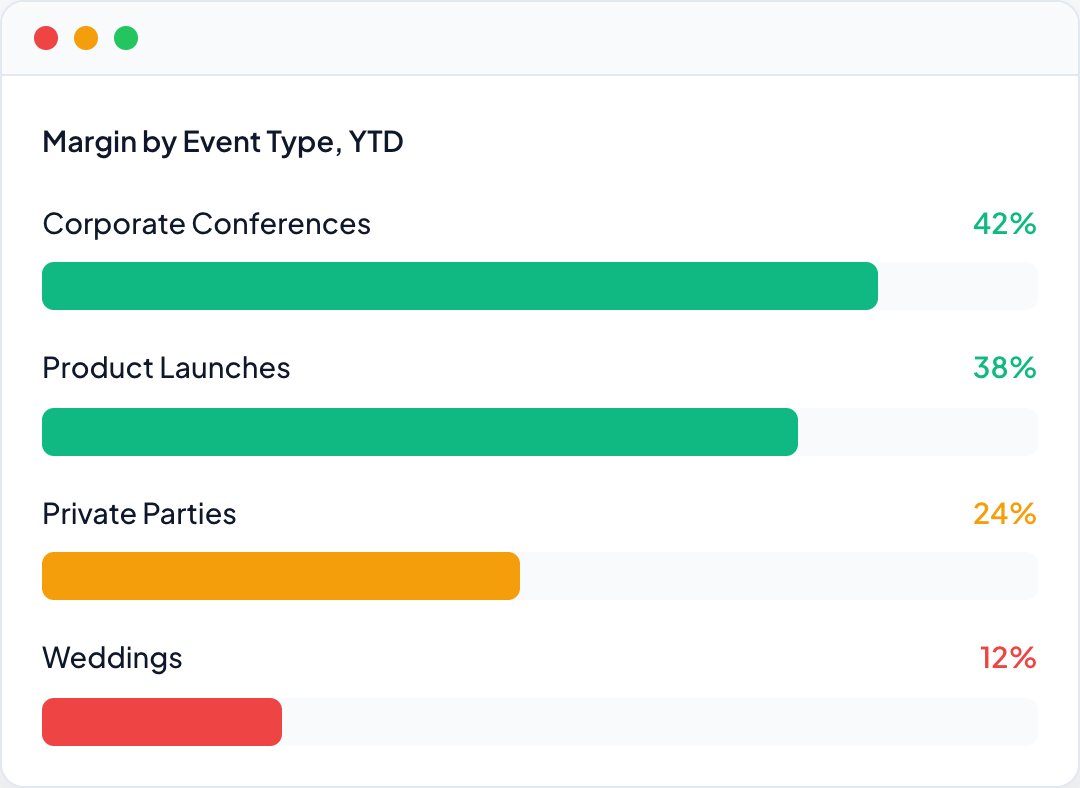Click the unfilled track of Weddings bar
Screen dimensions: 1080x788
click(x=659, y=722)
